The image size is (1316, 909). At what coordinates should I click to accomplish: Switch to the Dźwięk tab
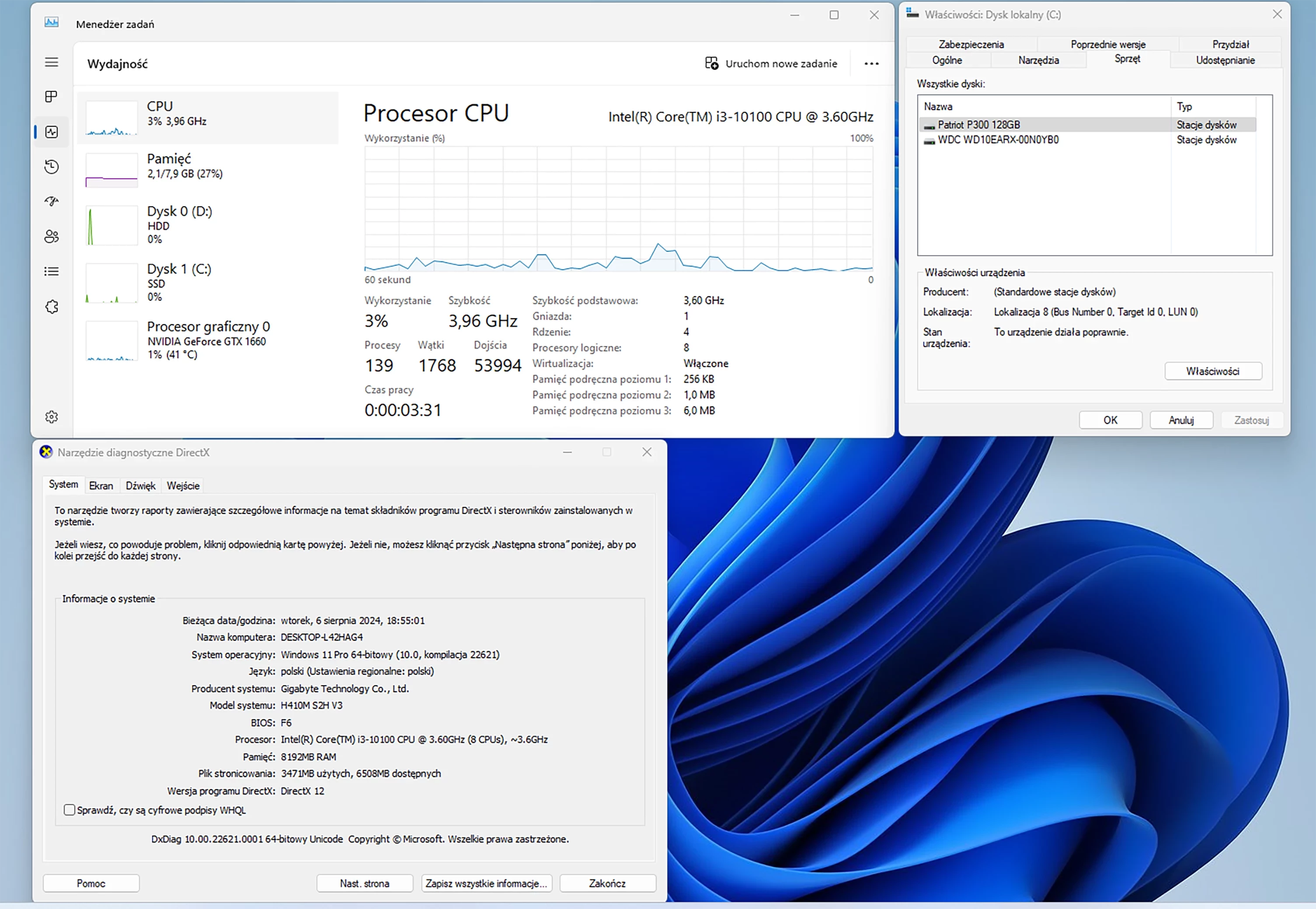140,486
